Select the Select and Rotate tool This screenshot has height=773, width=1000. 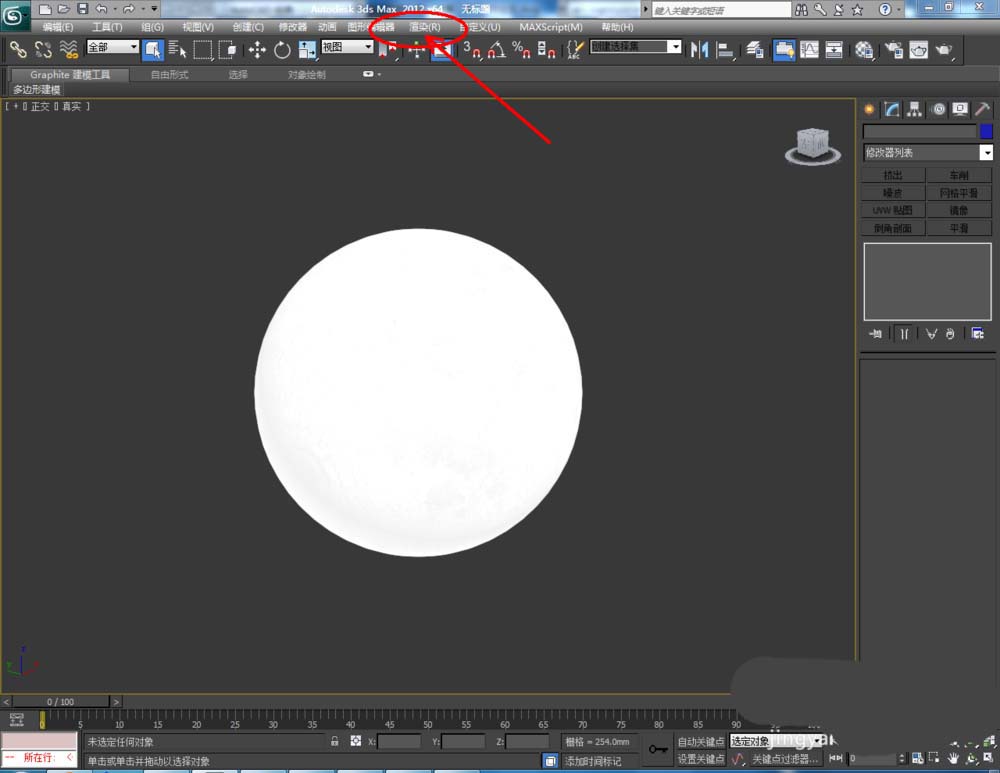tap(282, 49)
